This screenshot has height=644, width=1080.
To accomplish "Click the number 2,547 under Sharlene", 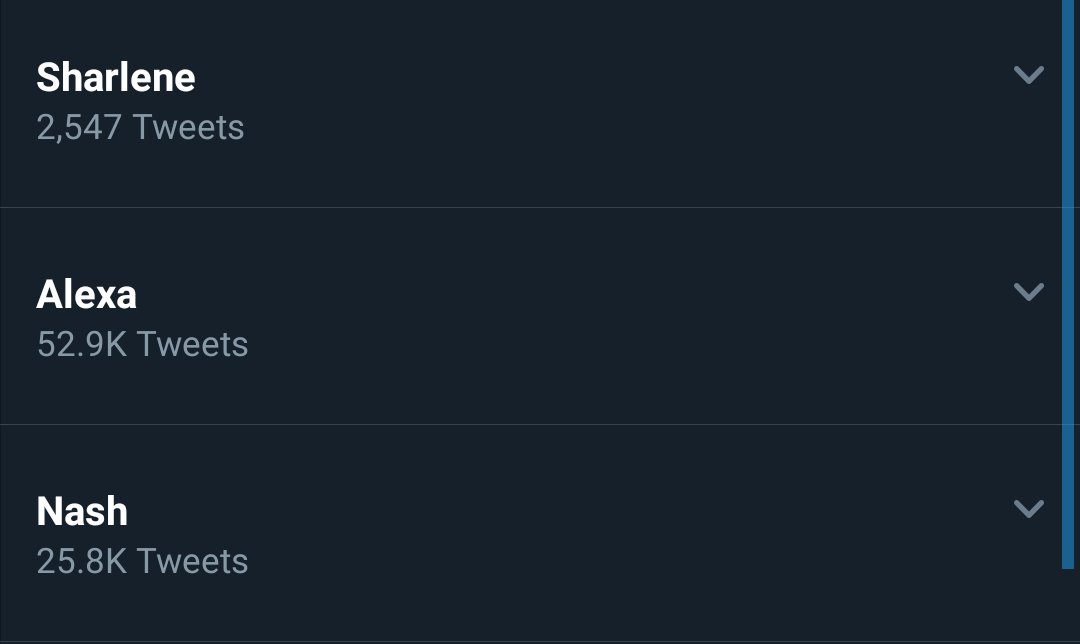I will [x=79, y=128].
